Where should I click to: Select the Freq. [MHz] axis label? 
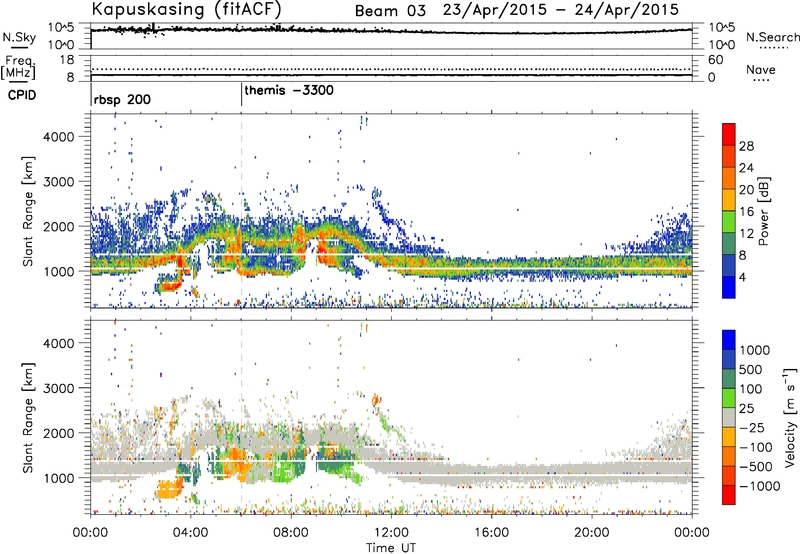point(19,68)
